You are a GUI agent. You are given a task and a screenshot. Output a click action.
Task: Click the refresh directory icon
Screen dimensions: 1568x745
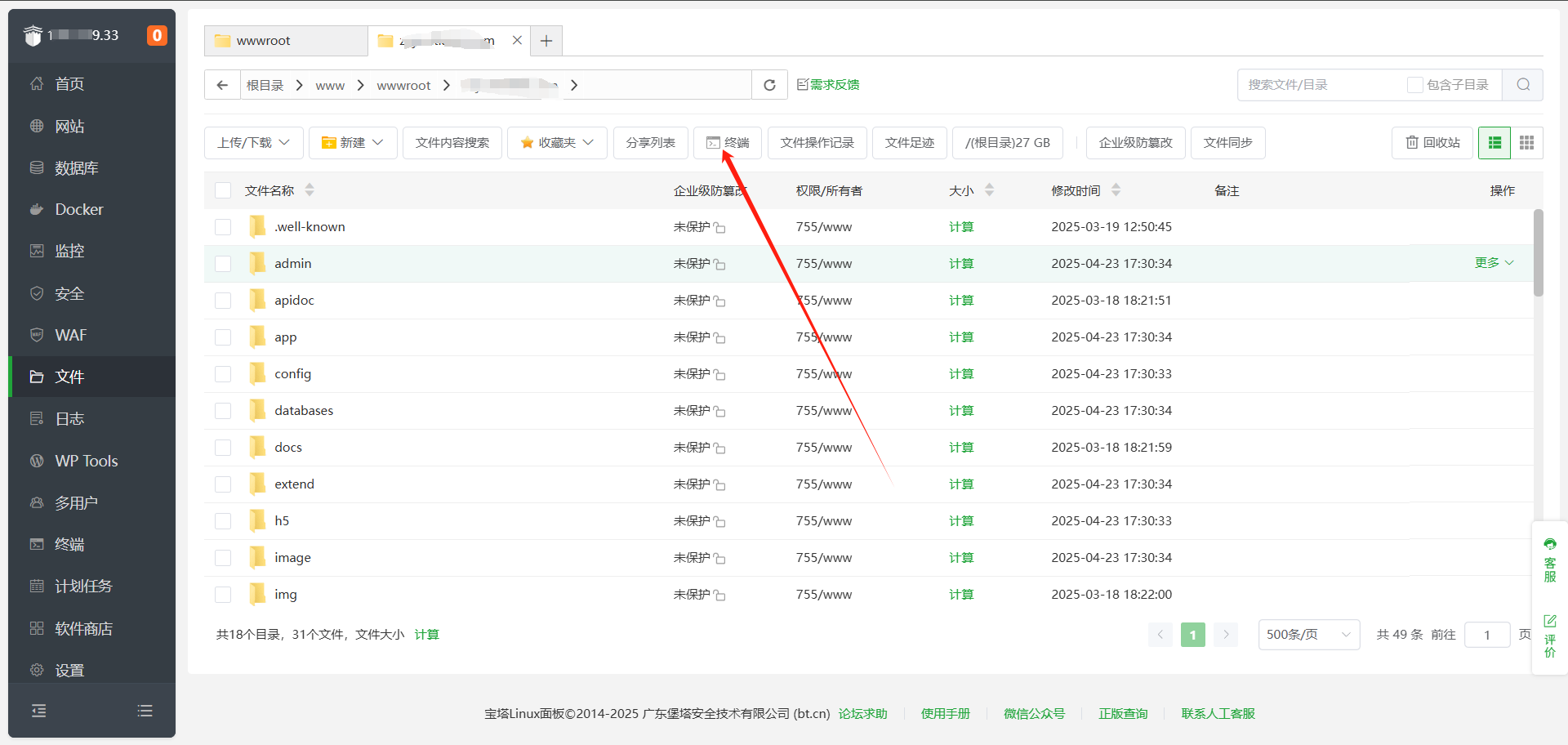769,85
